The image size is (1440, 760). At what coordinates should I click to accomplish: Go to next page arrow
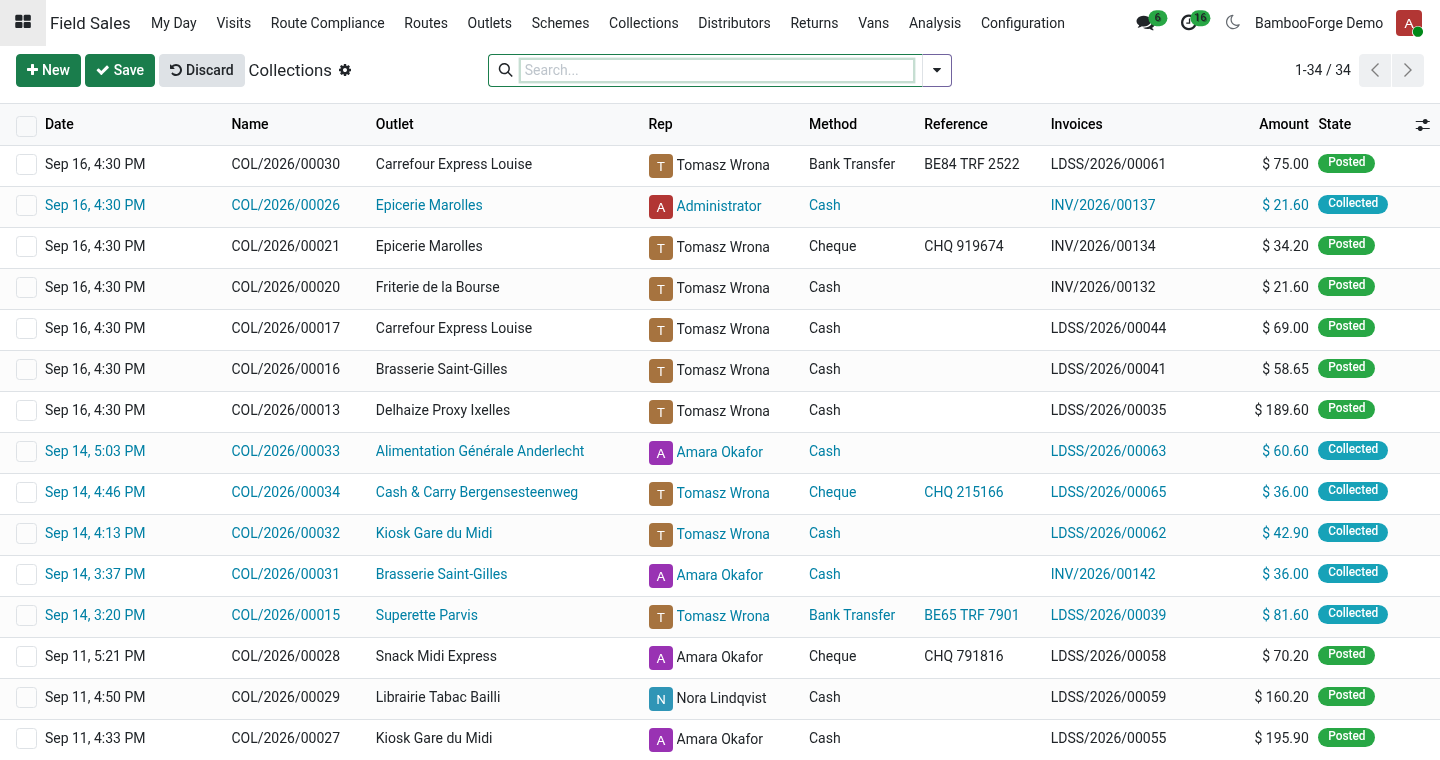pos(1407,70)
